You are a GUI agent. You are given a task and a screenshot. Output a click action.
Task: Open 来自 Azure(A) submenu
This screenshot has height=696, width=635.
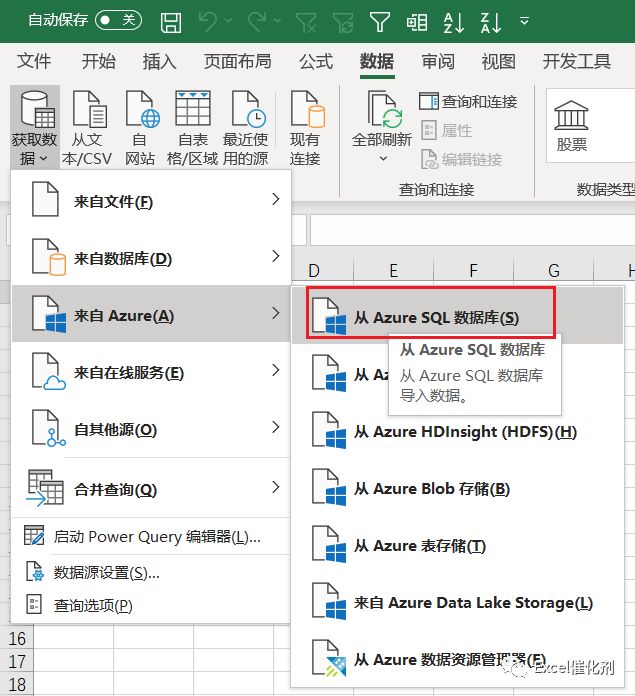[x=151, y=315]
